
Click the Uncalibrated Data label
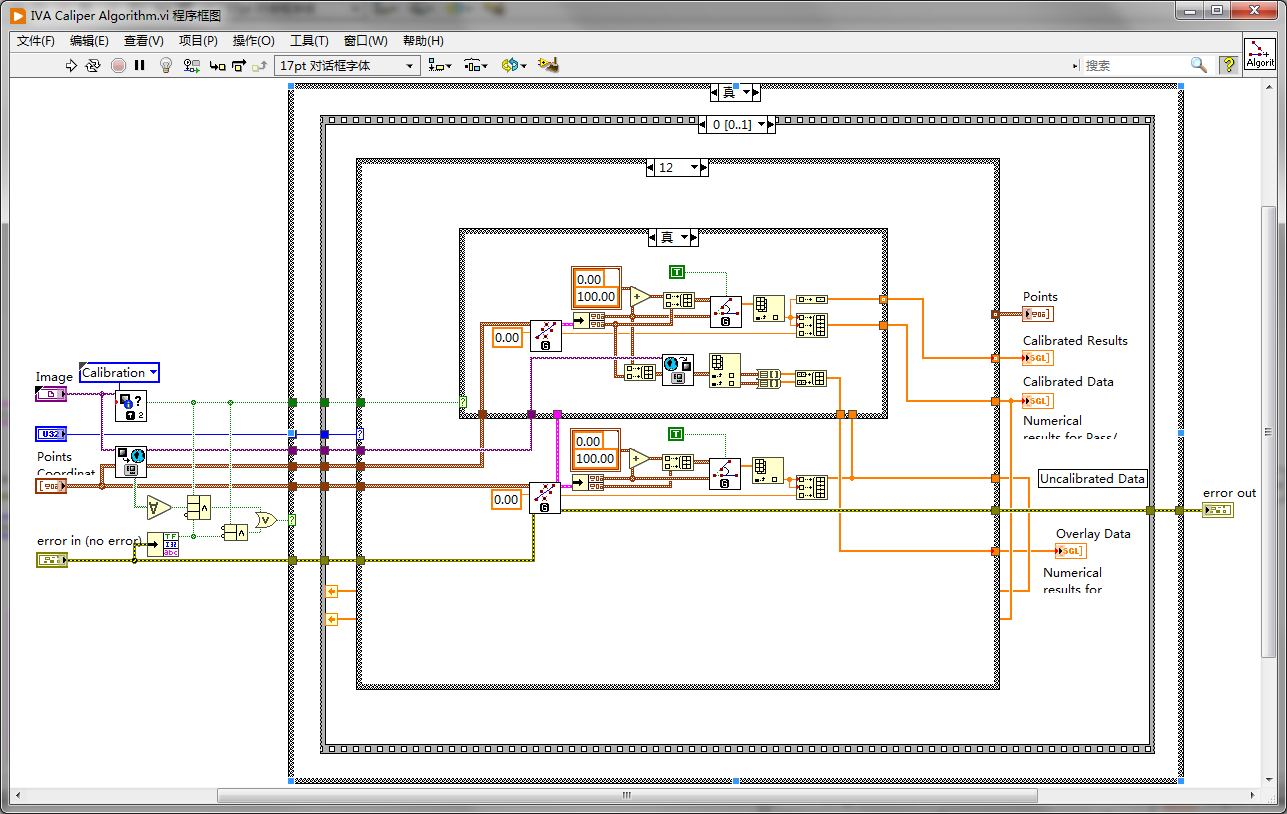tap(1092, 478)
